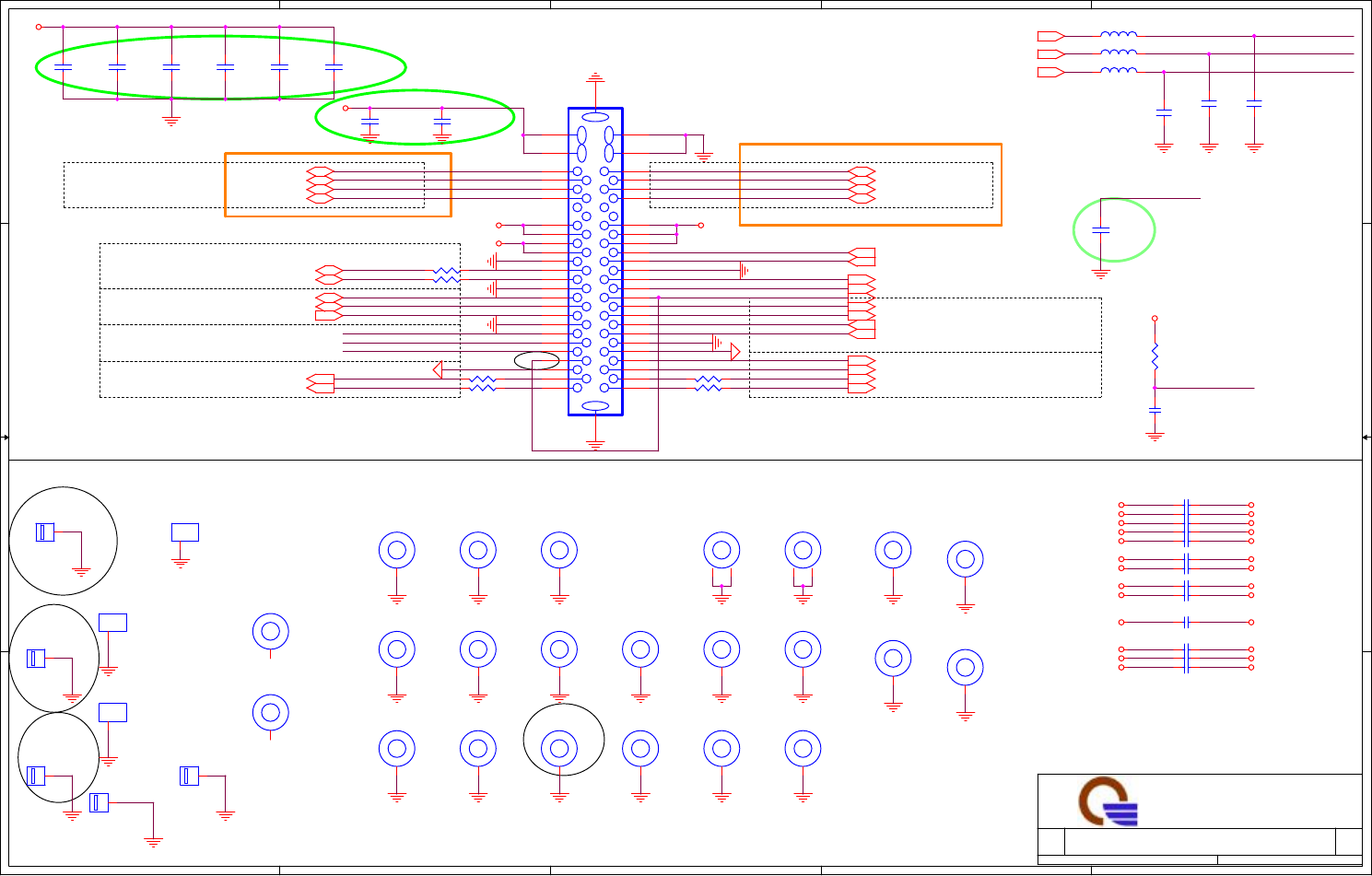Select the orange rectangle left of the connector
Viewport: 1372px width, 876px height.
[338, 184]
